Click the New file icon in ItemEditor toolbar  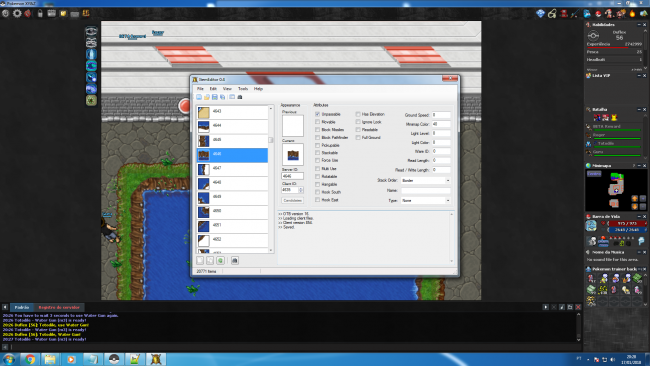coord(199,97)
